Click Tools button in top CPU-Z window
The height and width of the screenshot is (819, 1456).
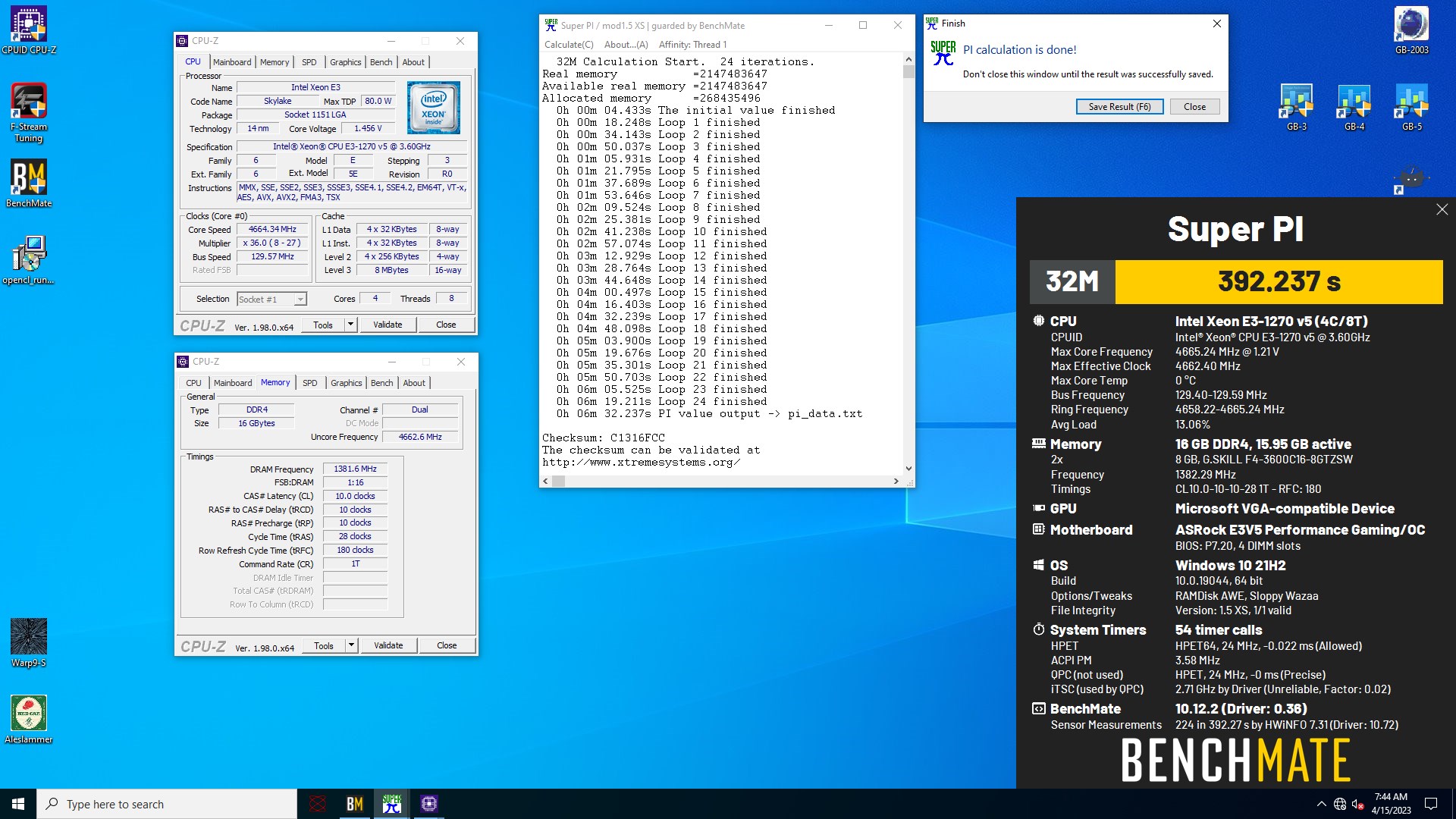(x=323, y=325)
